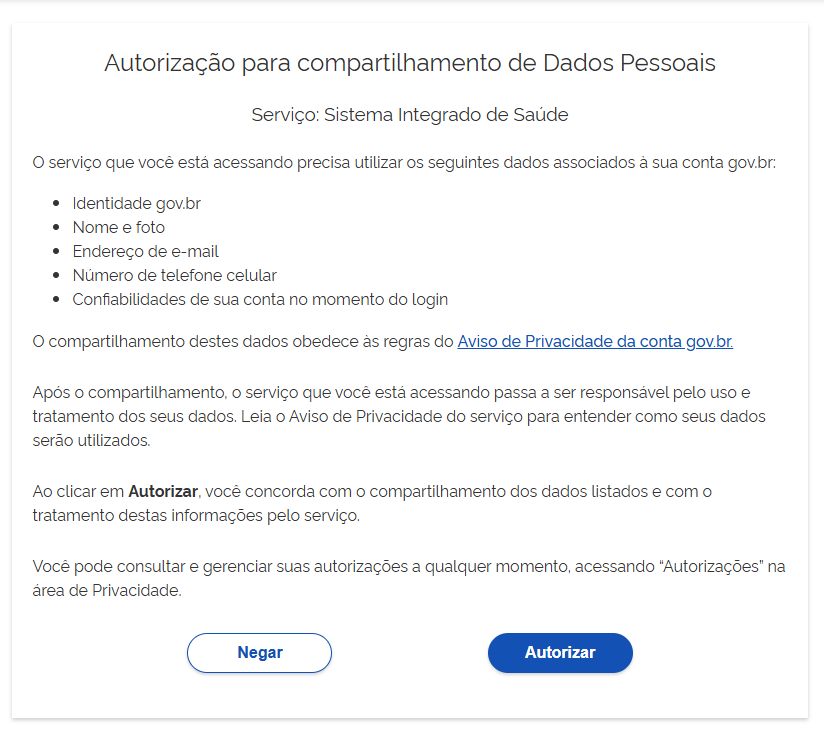
Task: Click the text 'área de Privacidade'
Action: pos(107,591)
